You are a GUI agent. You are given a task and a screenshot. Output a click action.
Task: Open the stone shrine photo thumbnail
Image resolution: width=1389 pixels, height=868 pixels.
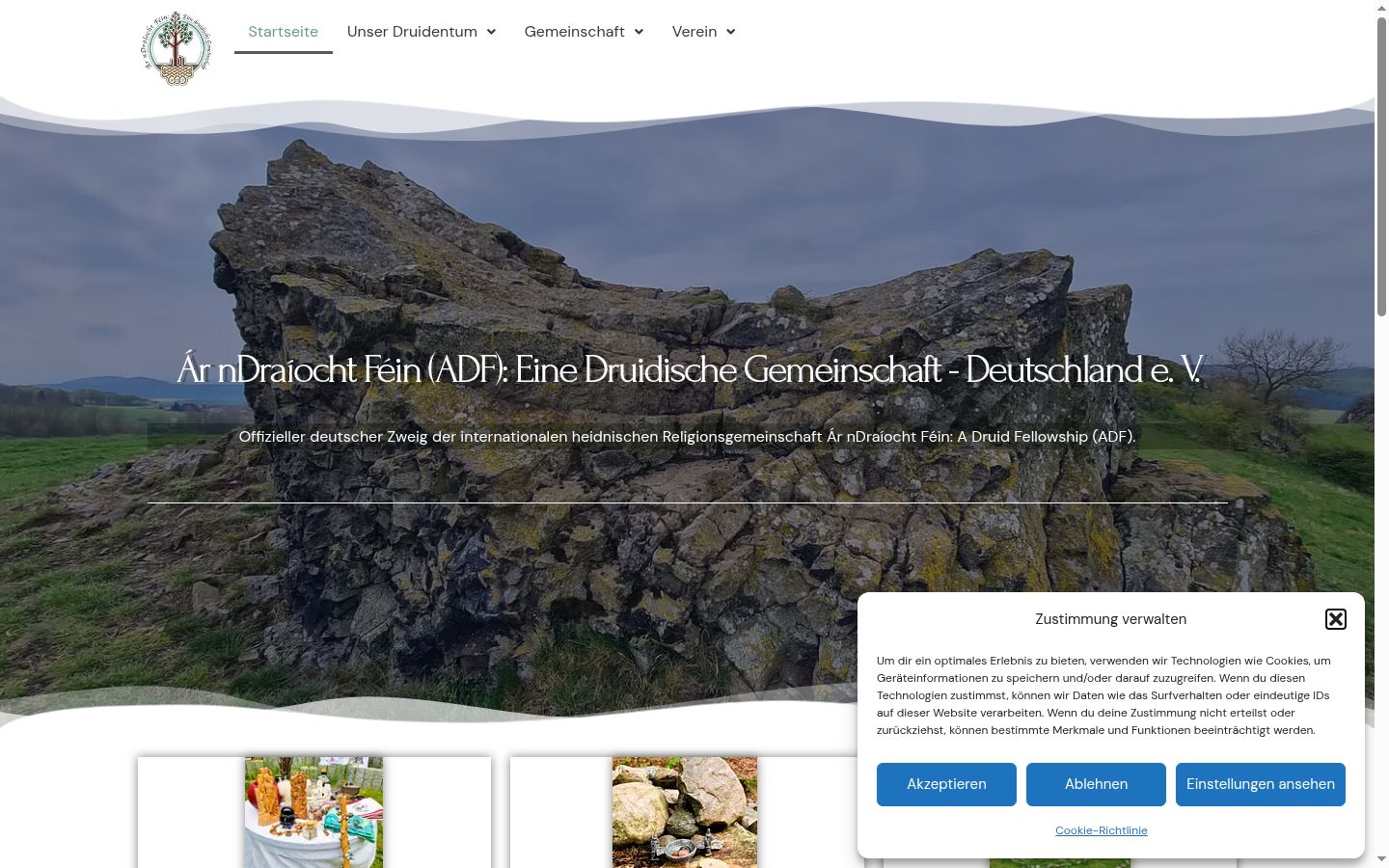click(685, 812)
